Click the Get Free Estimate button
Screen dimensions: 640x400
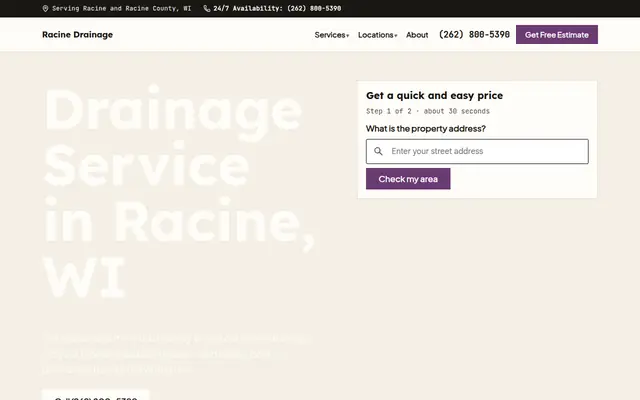tap(557, 35)
